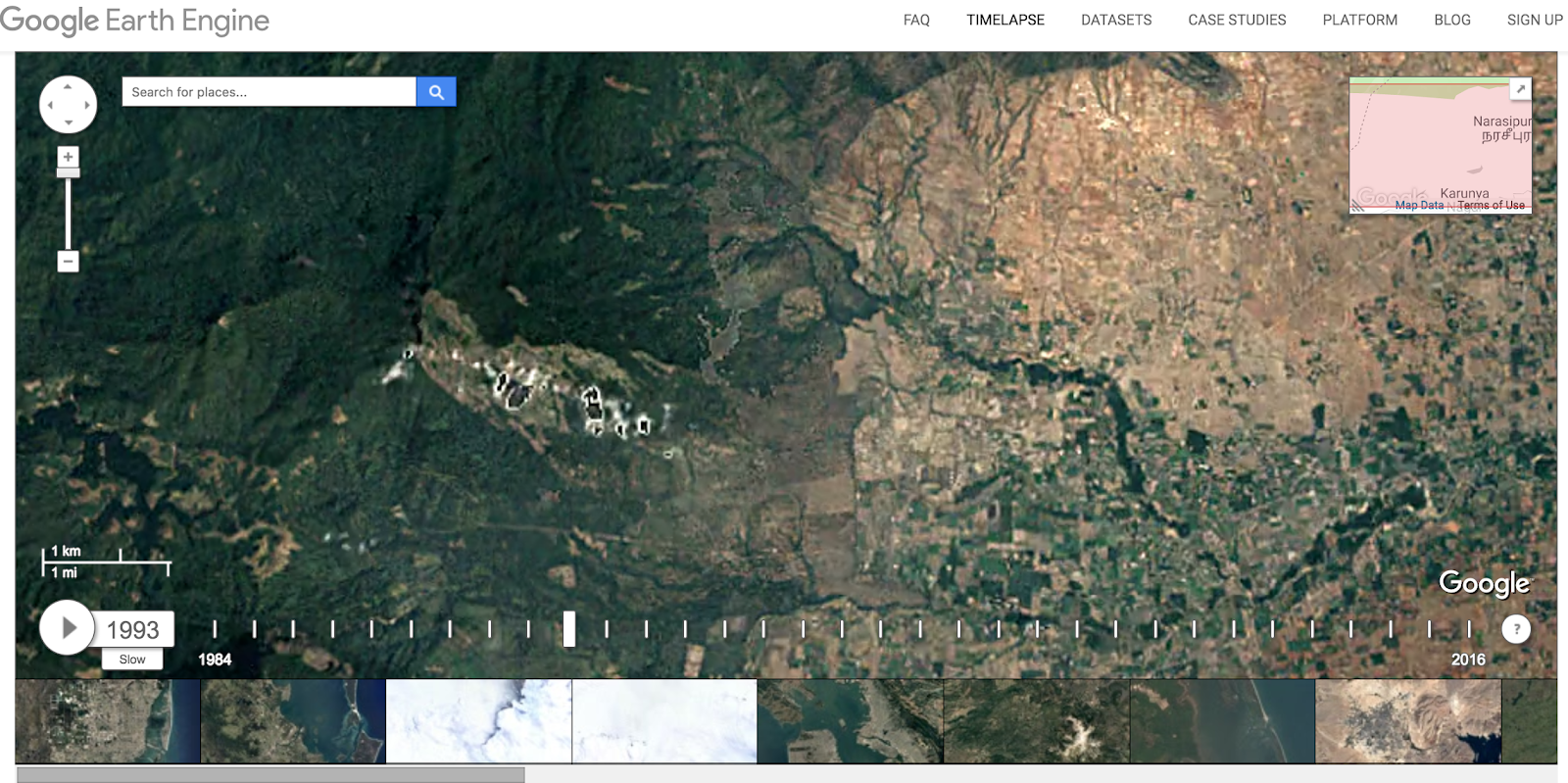Click the blue search magnifier button

[436, 92]
